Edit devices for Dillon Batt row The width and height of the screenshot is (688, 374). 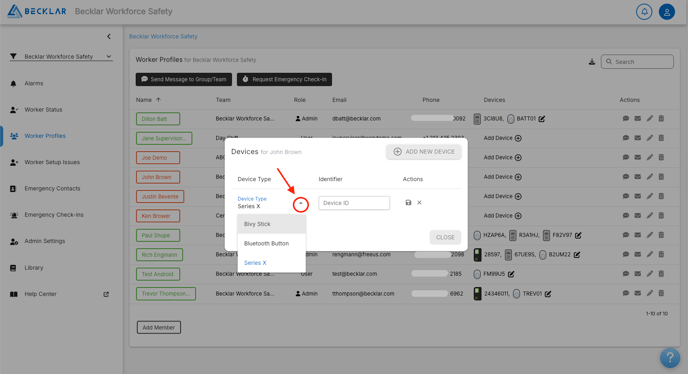click(x=542, y=119)
